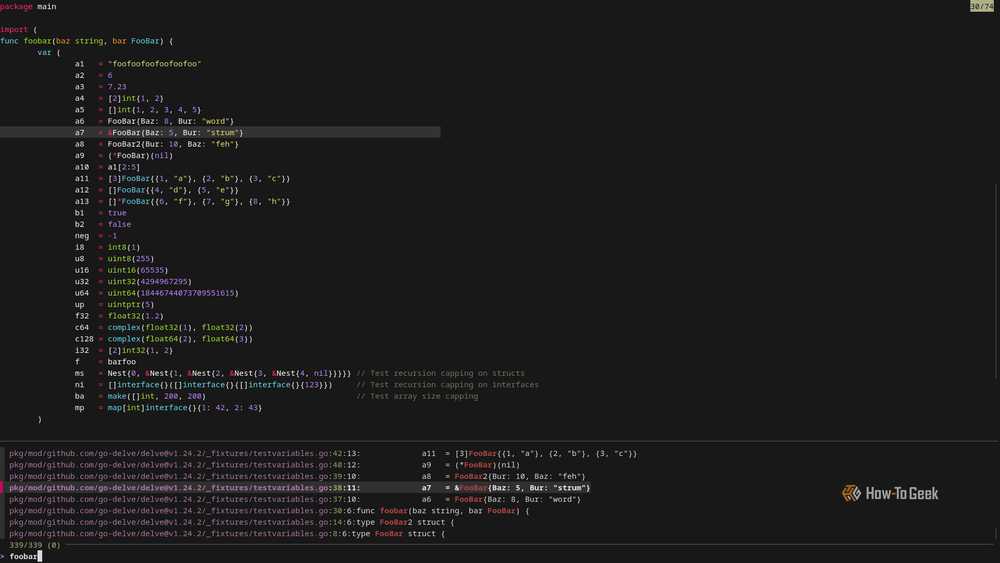Select result line testvariables.go:39:10
This screenshot has width=1000, height=563.
tap(297, 476)
